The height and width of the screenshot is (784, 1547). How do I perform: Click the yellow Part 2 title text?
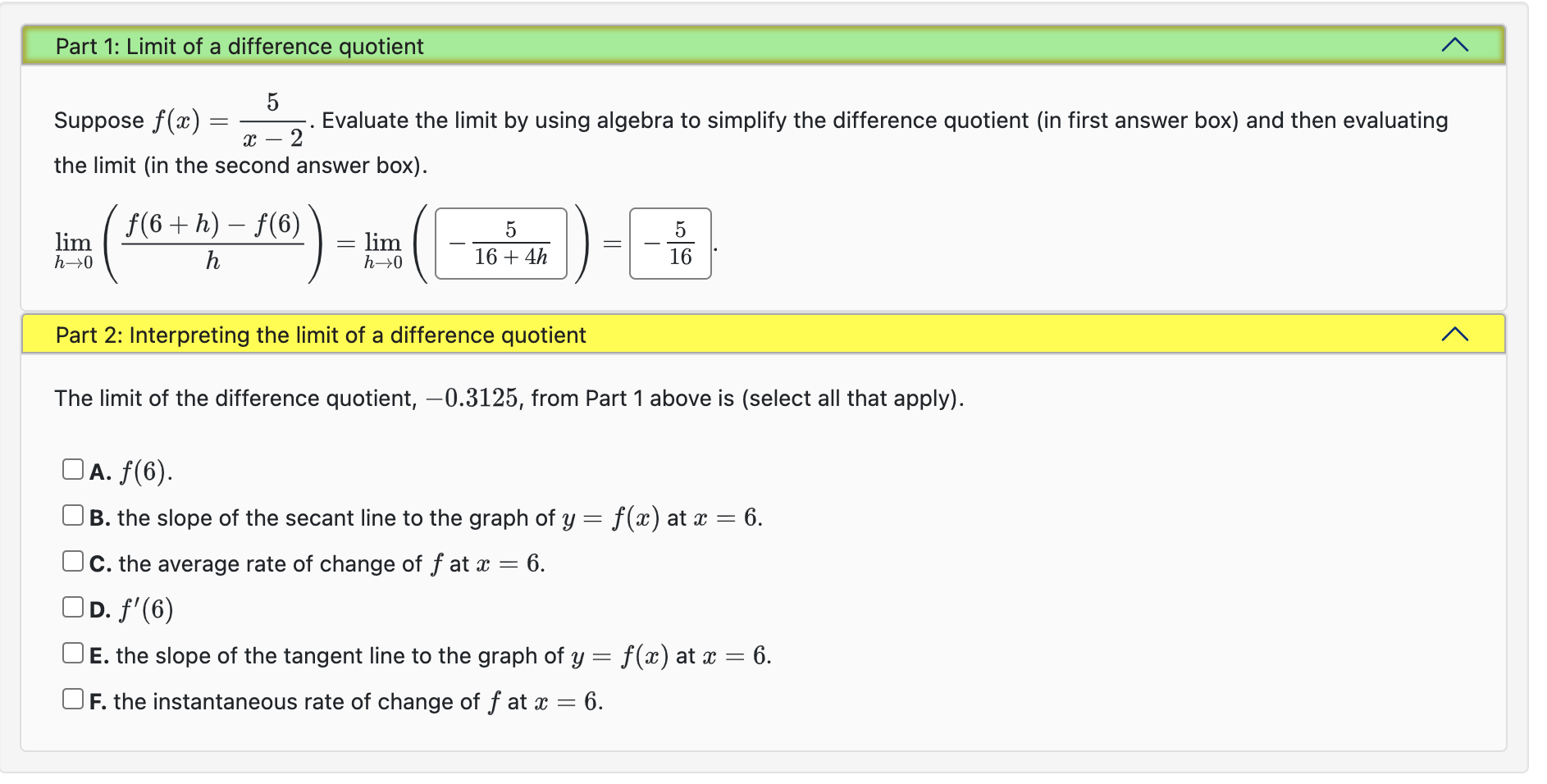click(320, 335)
